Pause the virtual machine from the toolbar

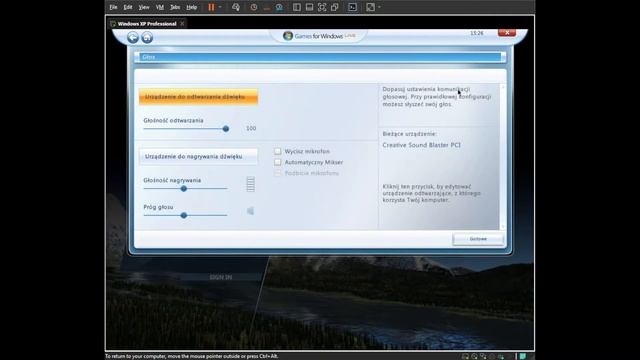click(211, 7)
